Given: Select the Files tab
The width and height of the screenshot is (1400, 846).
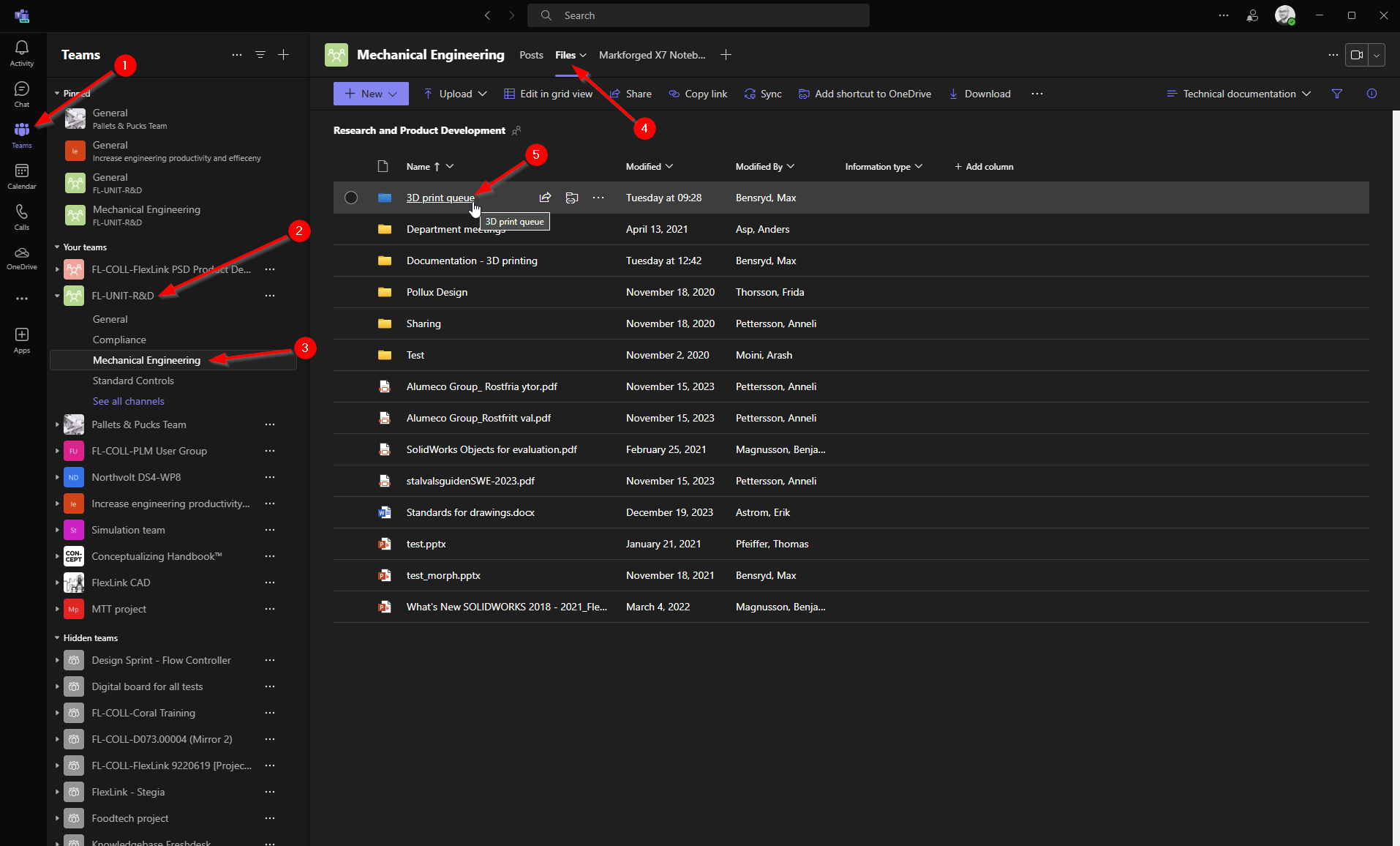Looking at the screenshot, I should pyautogui.click(x=571, y=55).
